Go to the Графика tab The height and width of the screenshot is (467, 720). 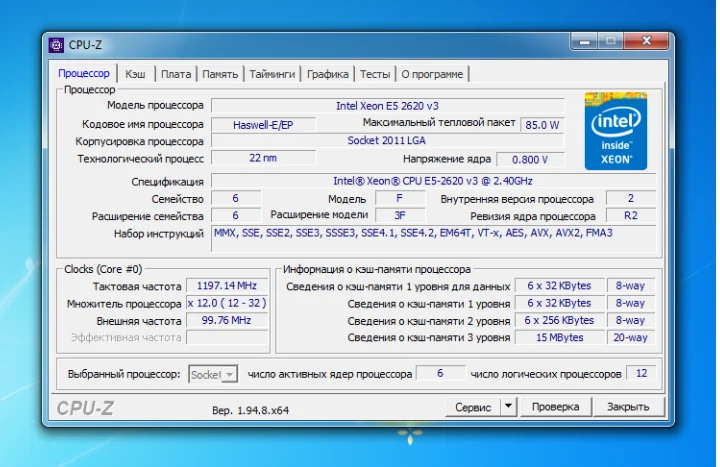tap(327, 74)
